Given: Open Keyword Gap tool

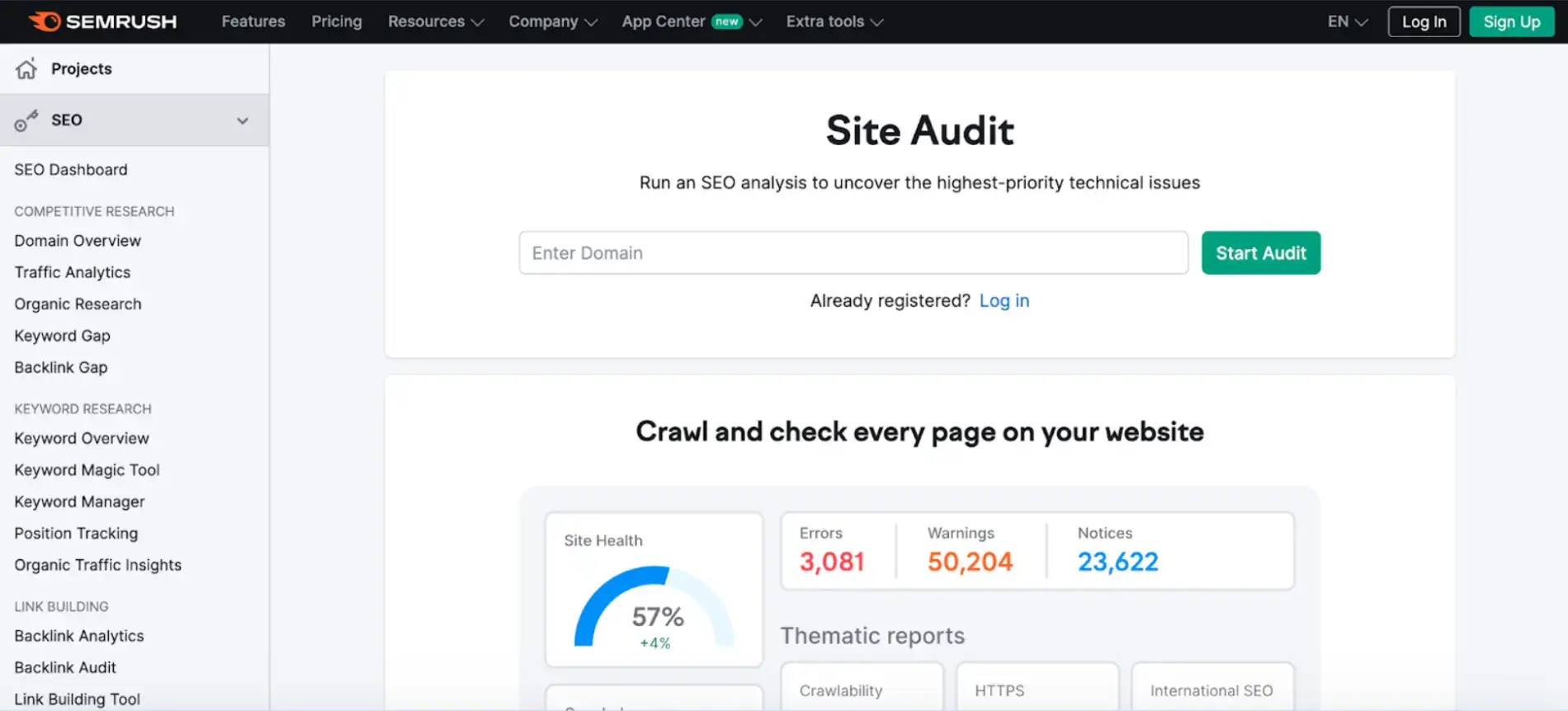Looking at the screenshot, I should 62,336.
